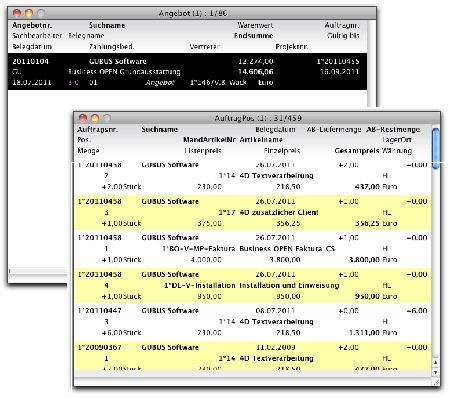This screenshot has height=398, width=451.
Task: Click scroll up arrow in AuftragPos window
Action: (x=436, y=363)
